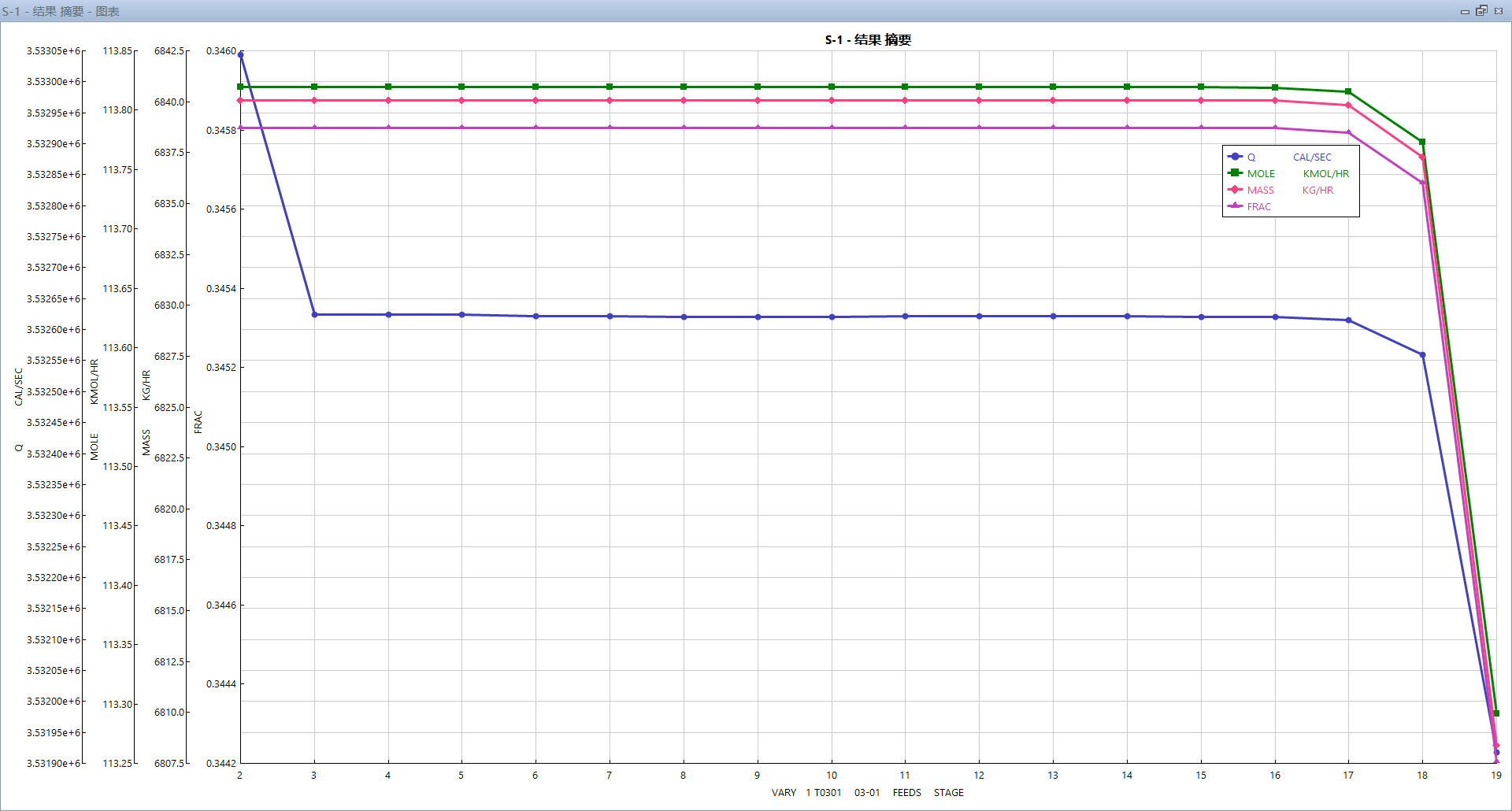Image resolution: width=1512 pixels, height=811 pixels.
Task: Click the FRAC label in legend
Action: [1258, 207]
